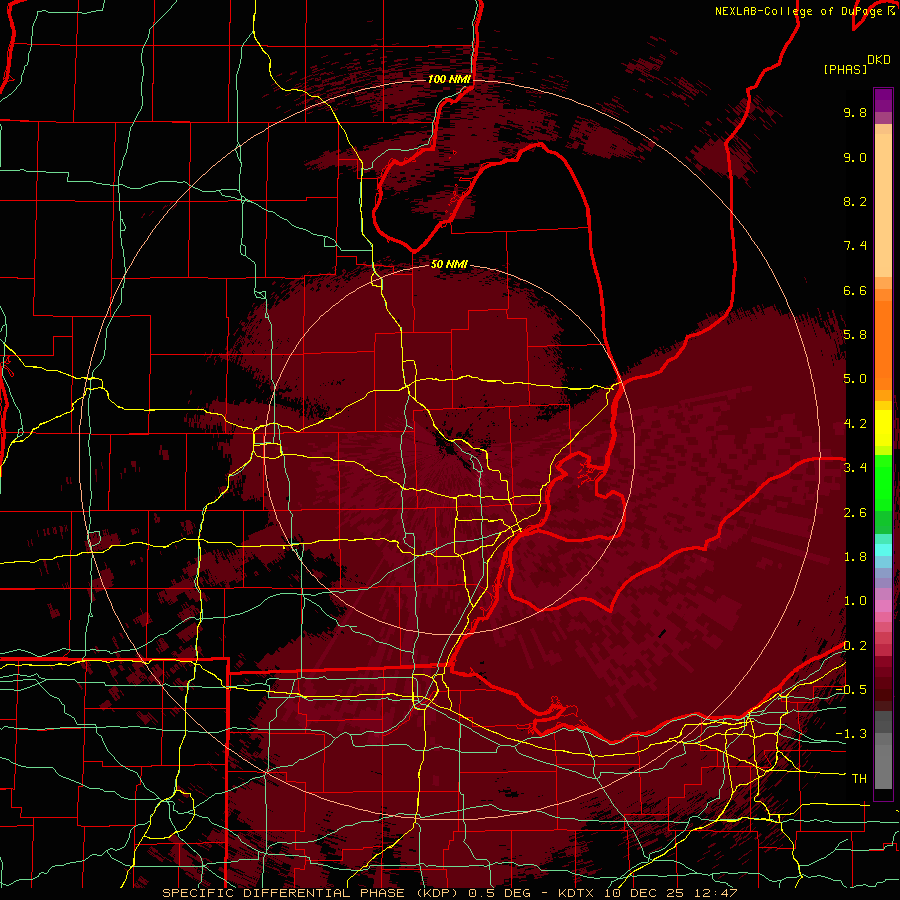The width and height of the screenshot is (900, 900).
Task: Click the TH threshold label
Action: (859, 779)
